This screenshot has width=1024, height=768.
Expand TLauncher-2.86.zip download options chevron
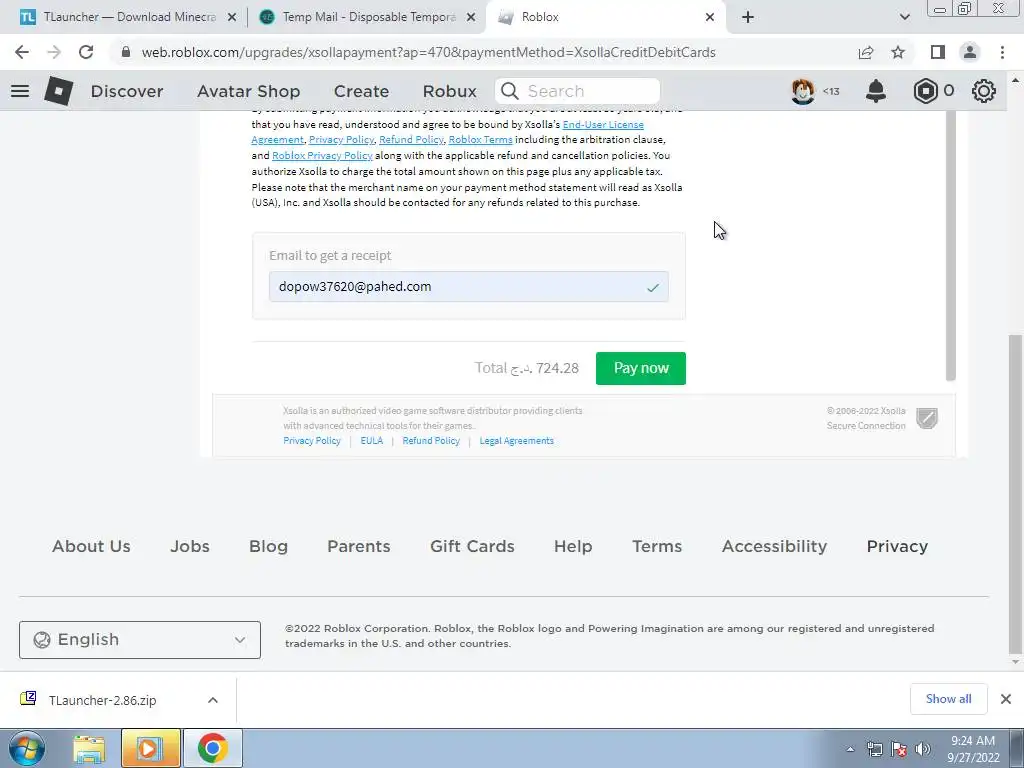click(x=213, y=700)
